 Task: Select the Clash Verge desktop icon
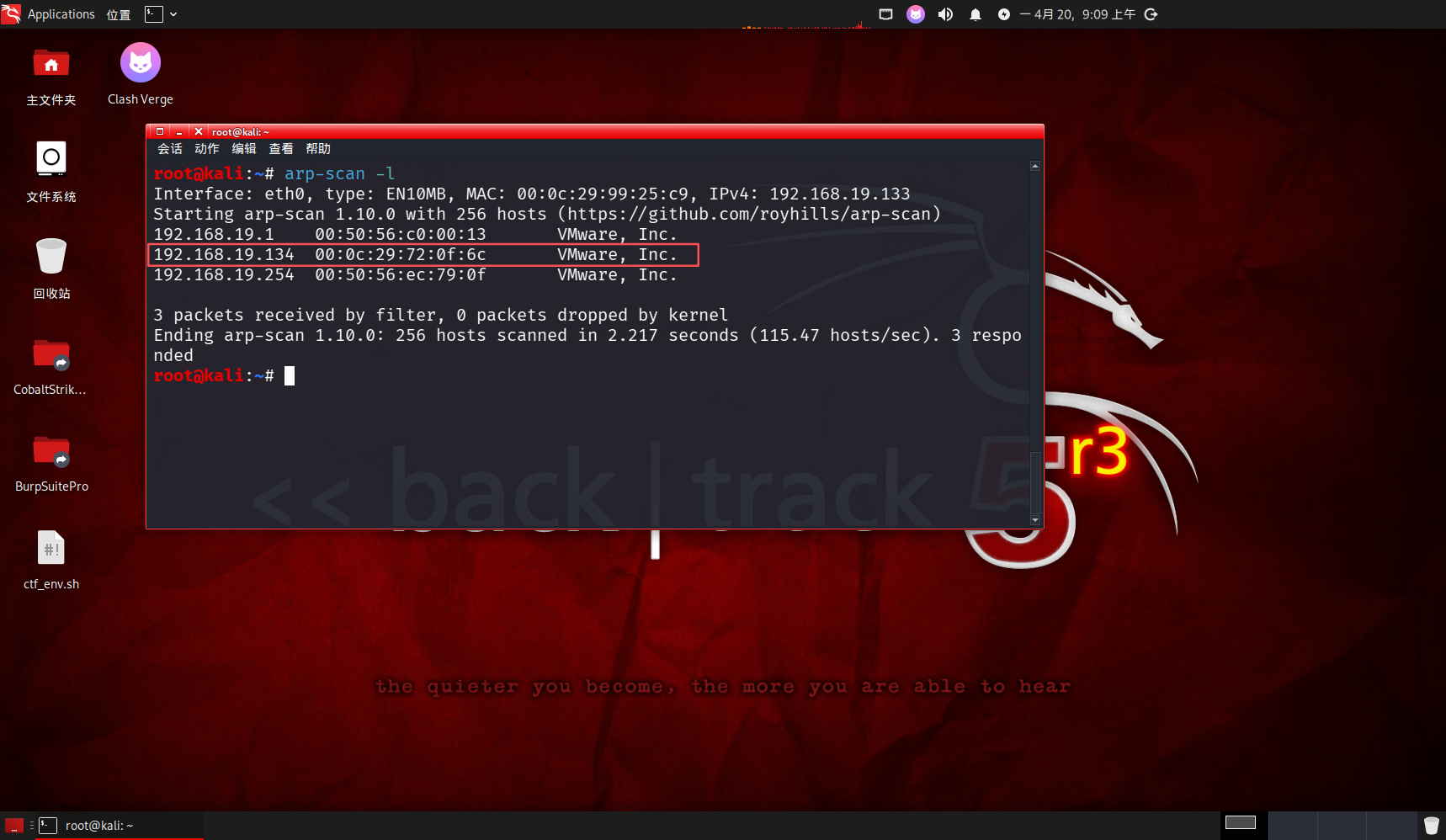pyautogui.click(x=141, y=75)
